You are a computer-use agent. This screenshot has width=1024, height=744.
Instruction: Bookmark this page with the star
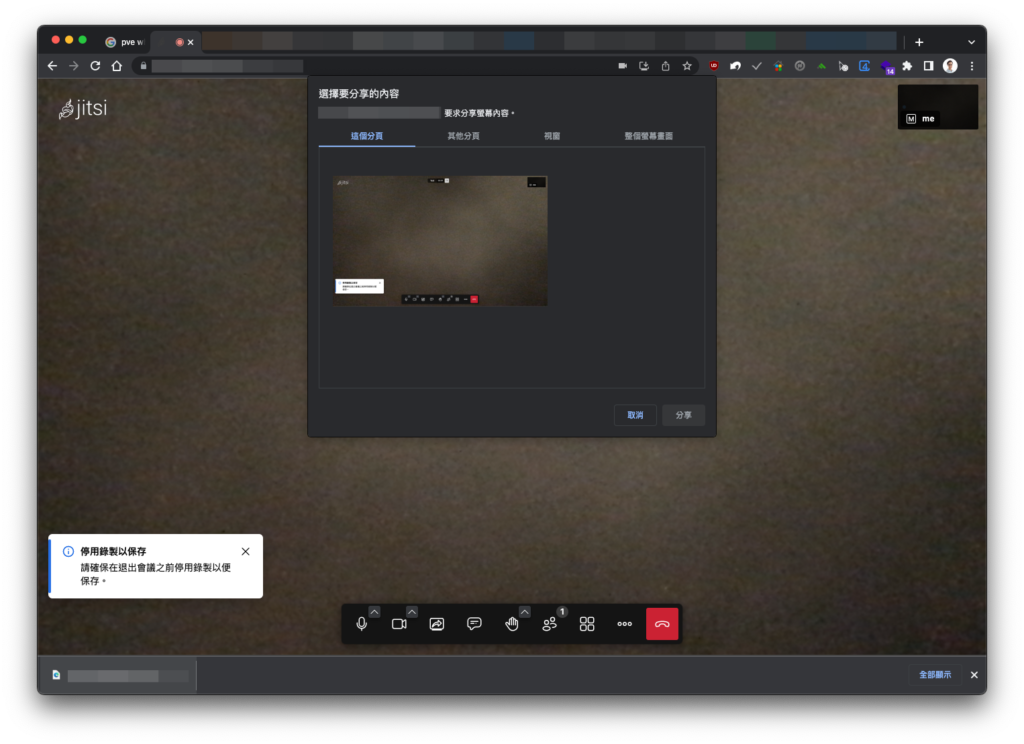(687, 66)
